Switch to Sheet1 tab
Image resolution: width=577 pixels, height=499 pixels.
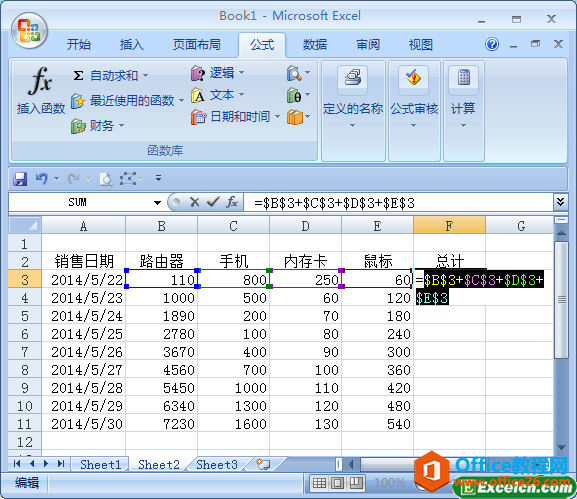click(100, 464)
